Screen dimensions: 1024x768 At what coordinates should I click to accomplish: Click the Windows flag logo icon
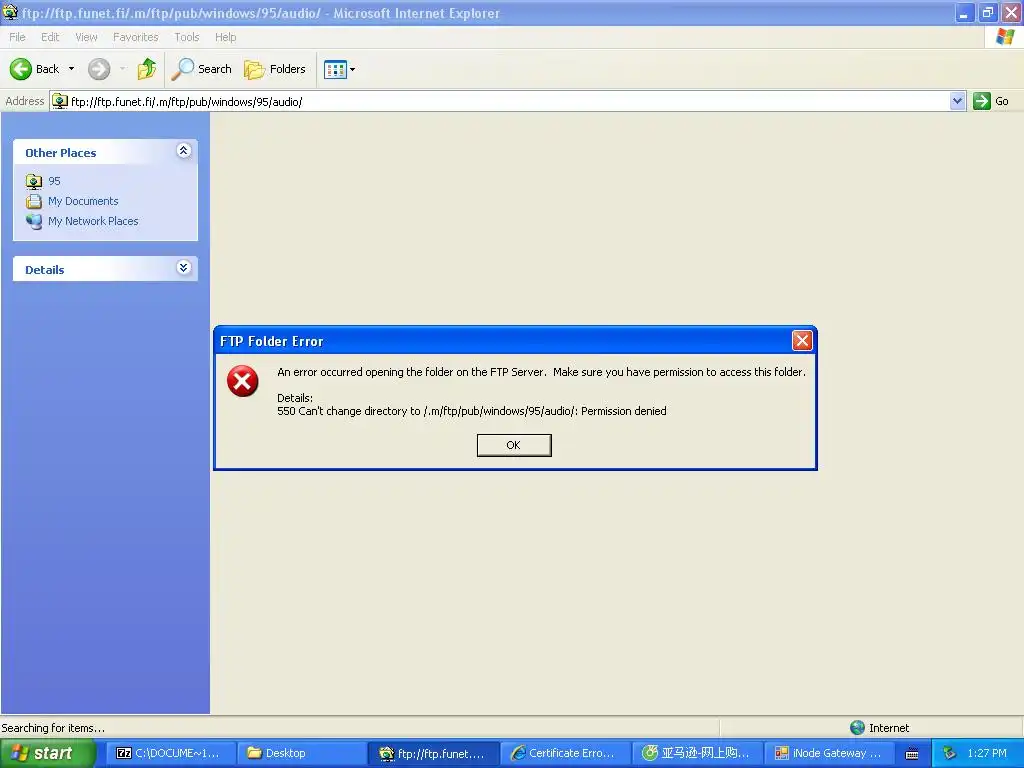coord(1004,37)
